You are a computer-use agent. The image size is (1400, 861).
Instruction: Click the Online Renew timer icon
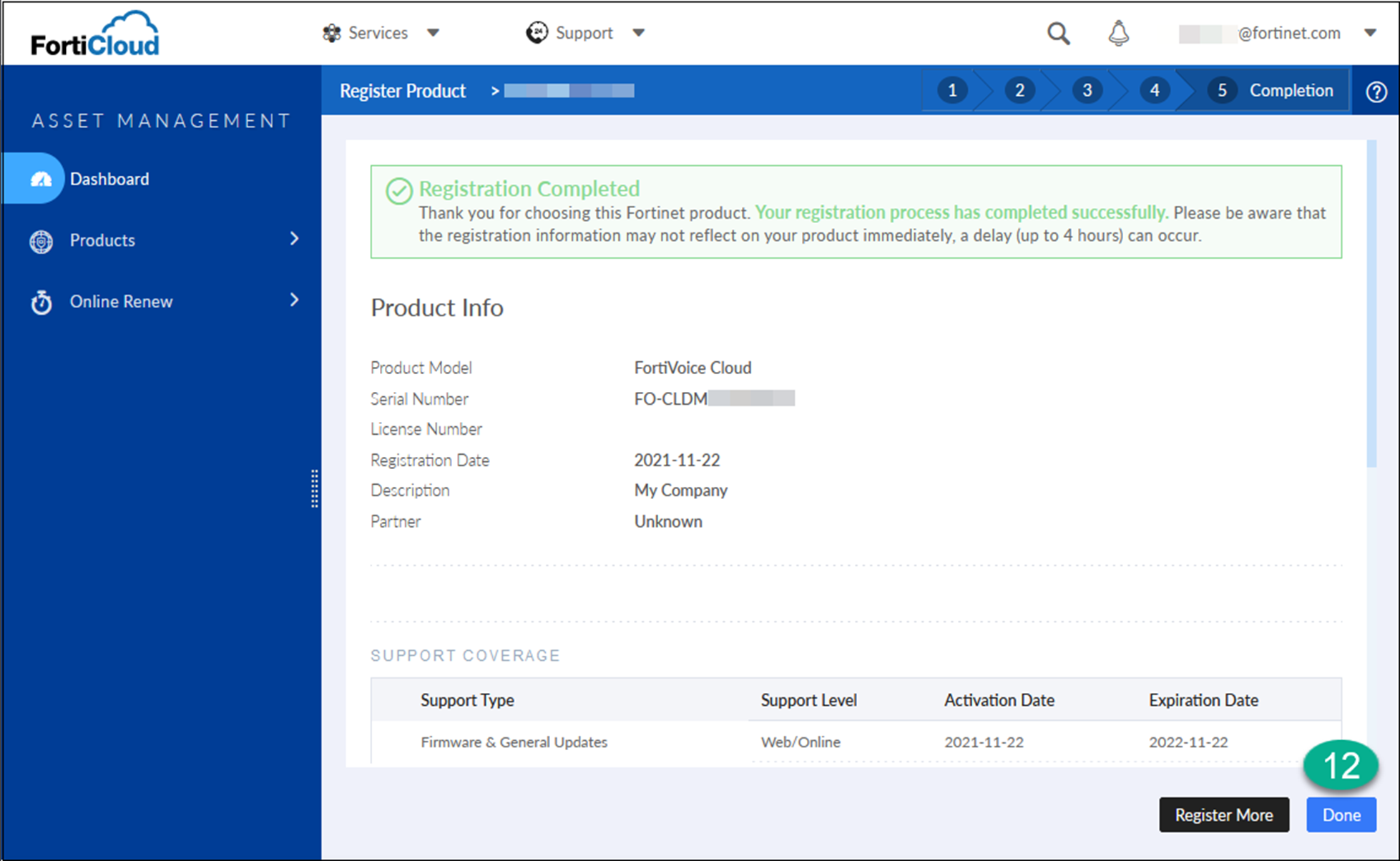[x=41, y=302]
